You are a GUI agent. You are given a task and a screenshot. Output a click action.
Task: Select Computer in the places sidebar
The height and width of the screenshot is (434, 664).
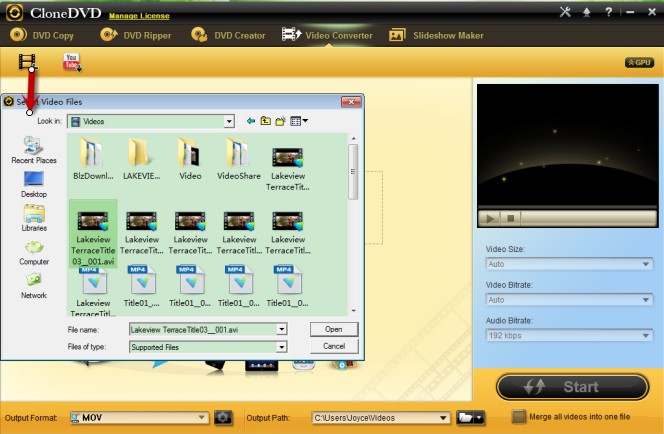point(34,252)
